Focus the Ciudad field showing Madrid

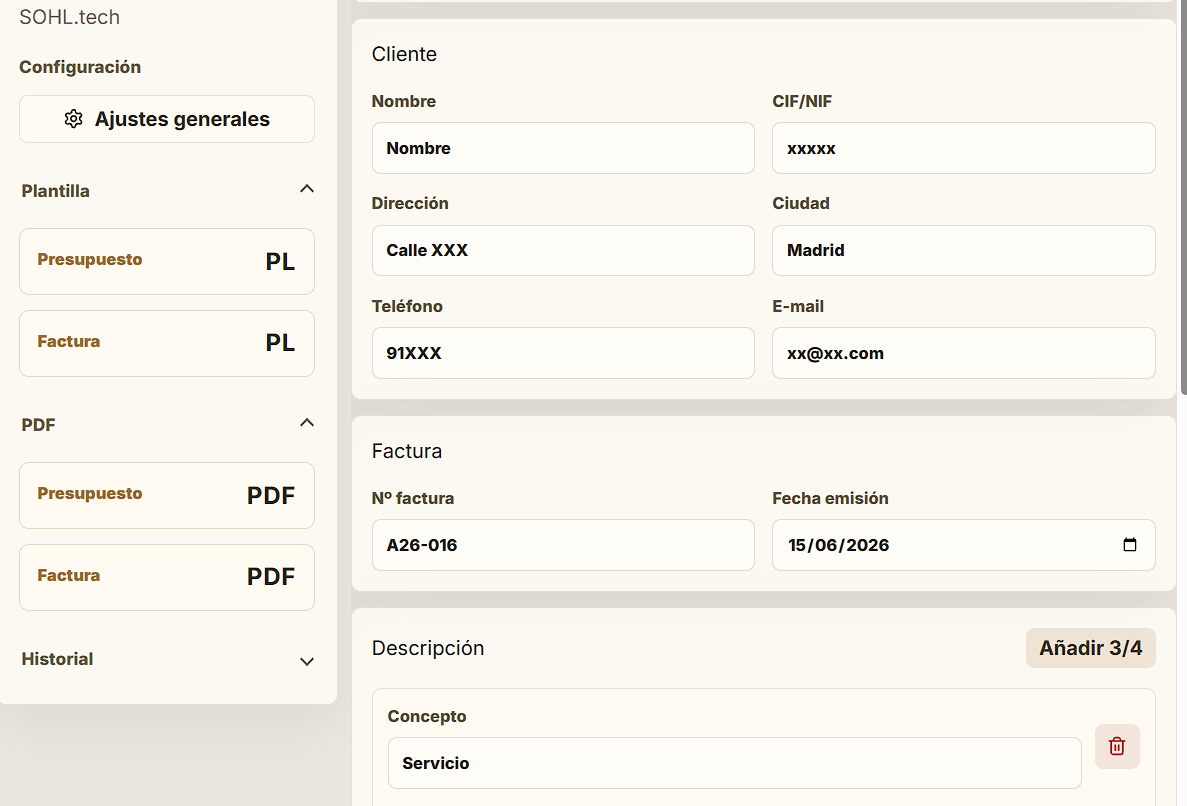coord(964,251)
